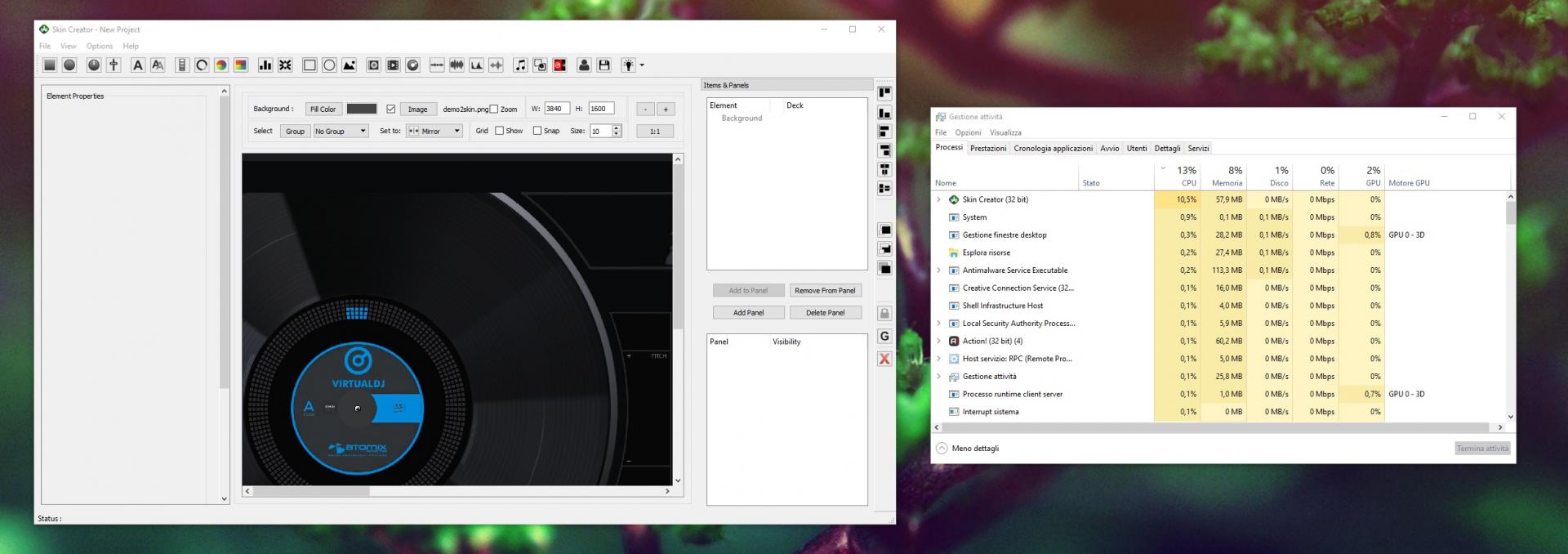The width and height of the screenshot is (1568, 554).
Task: Expand Local Security Authority Process row
Action: click(x=938, y=324)
